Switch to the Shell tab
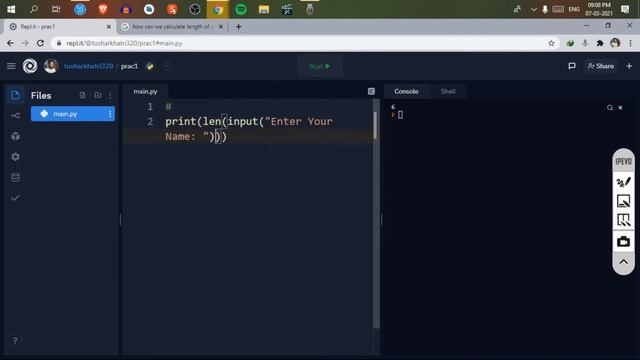Viewport: 640px width, 360px height. pyautogui.click(x=448, y=91)
